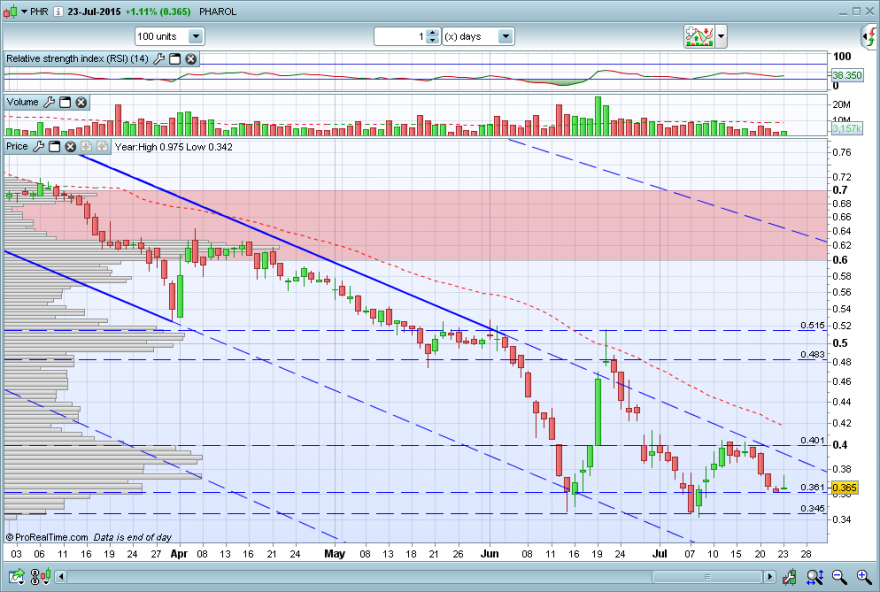Open the share/export chart icon

point(17,576)
